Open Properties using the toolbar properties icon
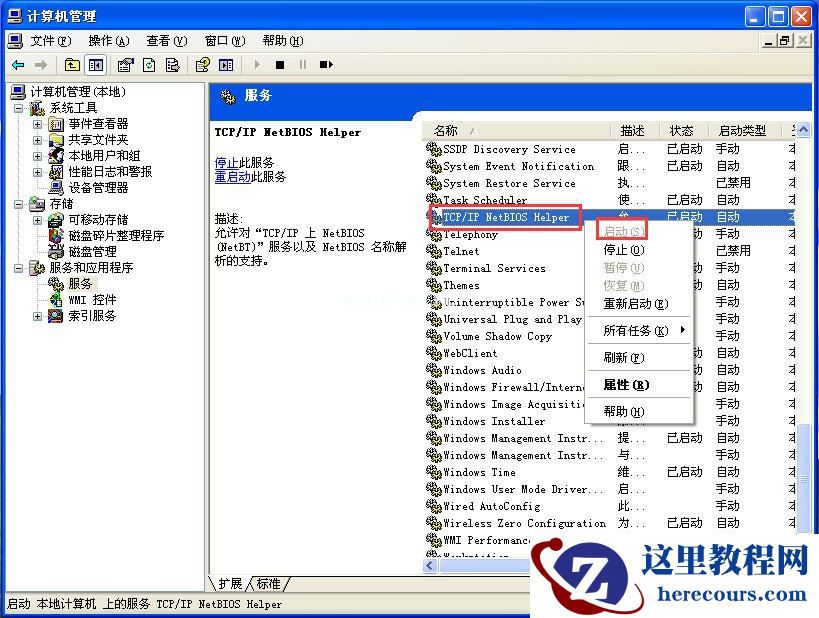Screen dimensions: 819x618 125,64
